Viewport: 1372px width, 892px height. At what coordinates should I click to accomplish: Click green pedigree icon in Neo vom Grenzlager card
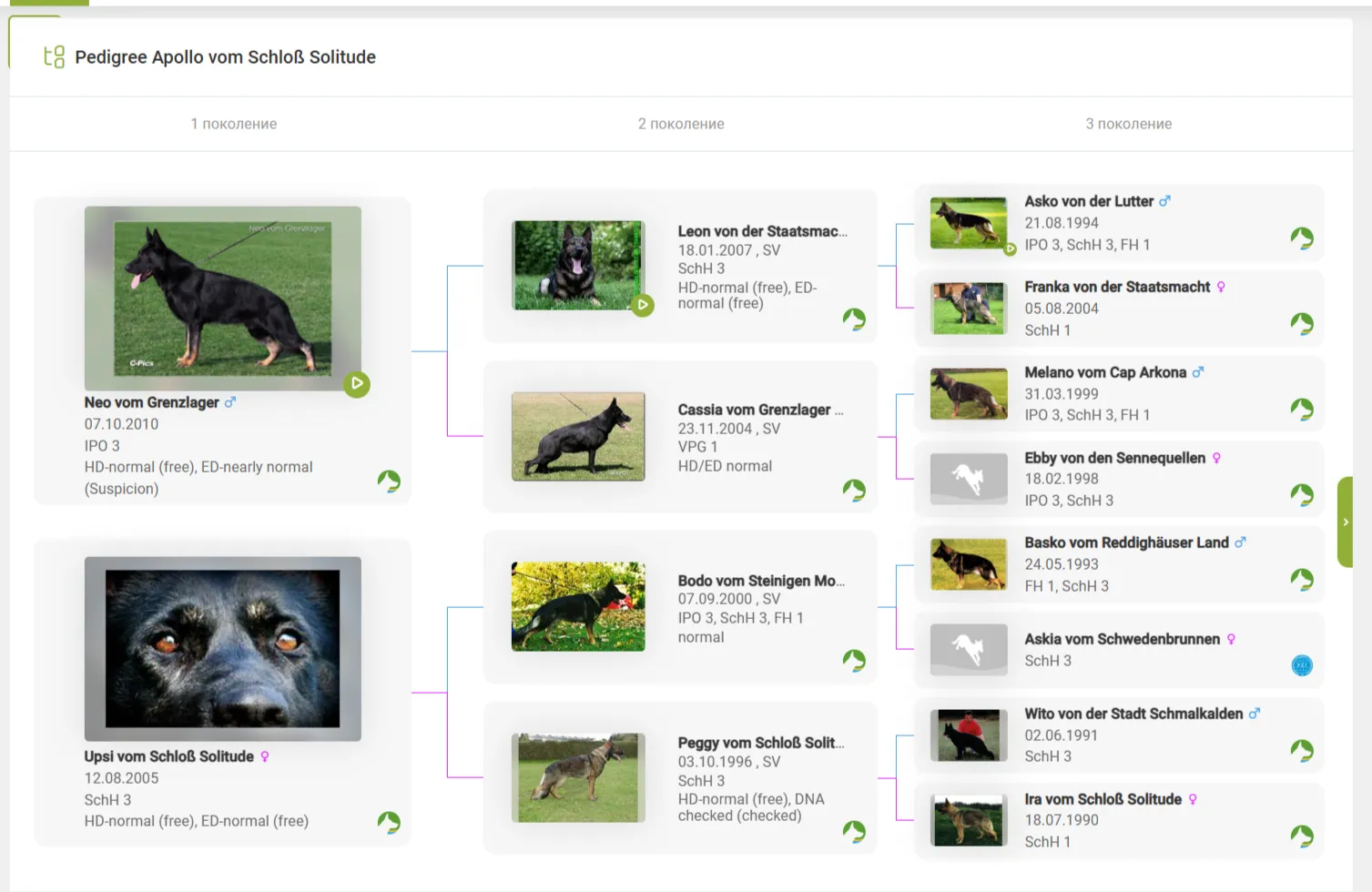point(389,481)
